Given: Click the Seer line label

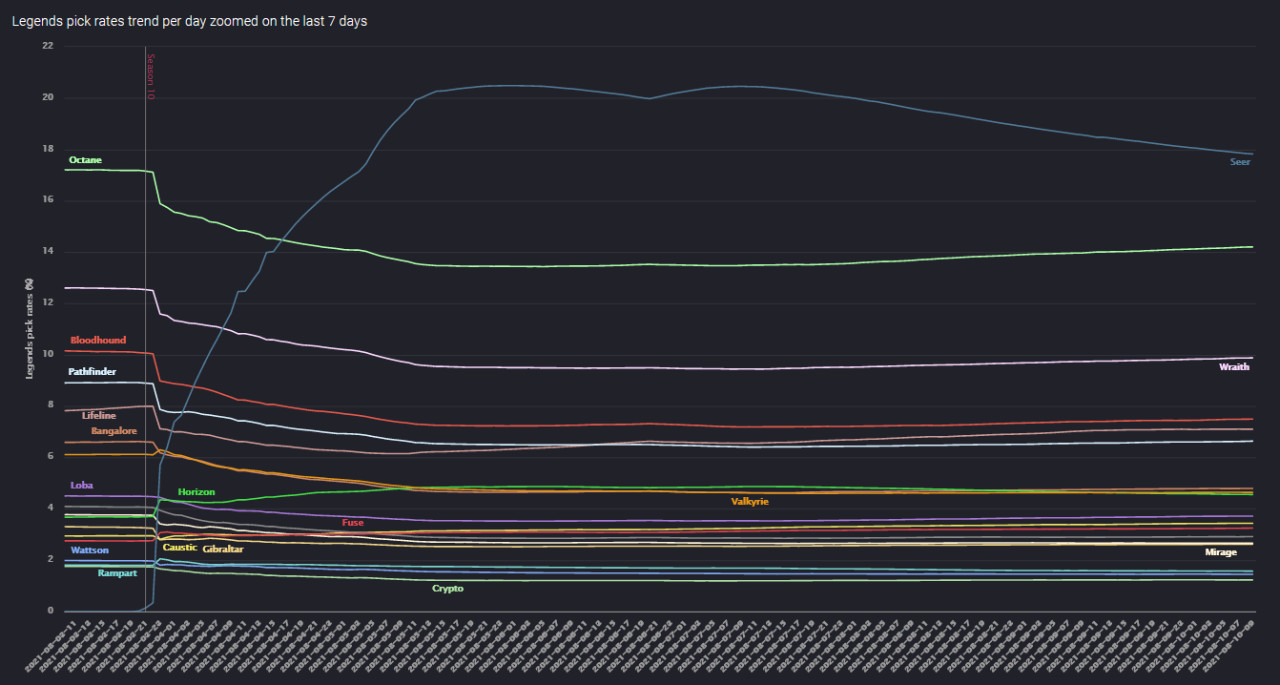Looking at the screenshot, I should (x=1240, y=162).
